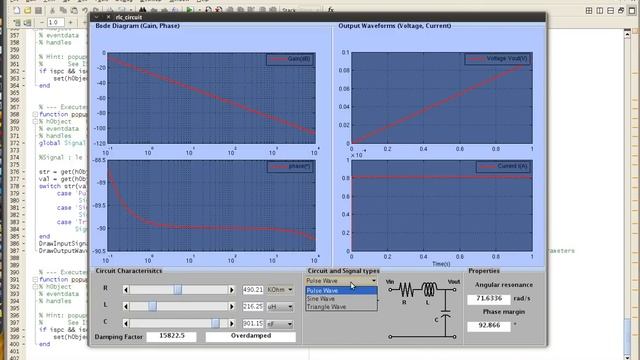640x360 pixels.
Task: Choose Triangle Wave from the signal list
Action: click(341, 307)
